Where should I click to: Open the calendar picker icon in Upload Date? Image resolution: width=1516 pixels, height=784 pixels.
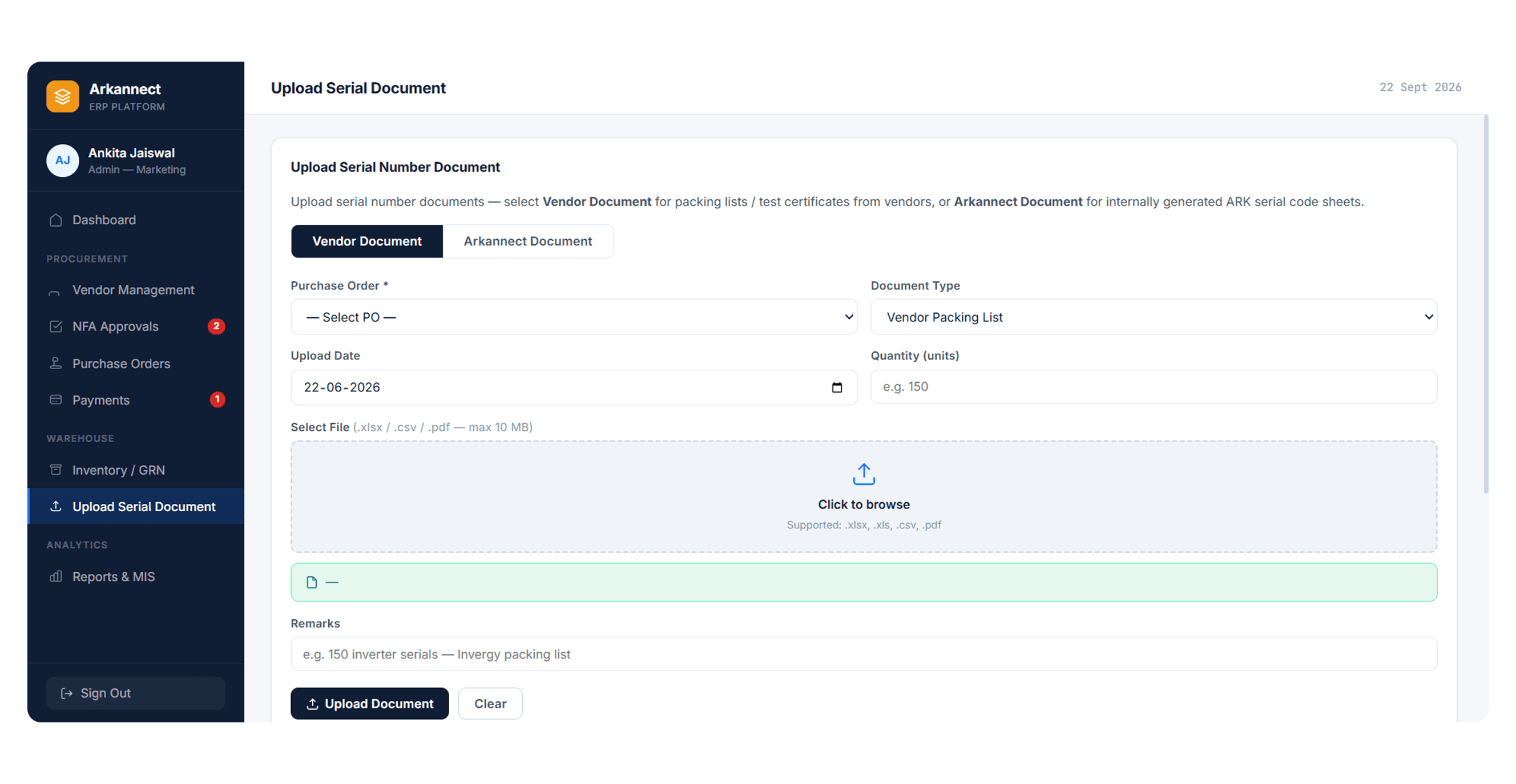coord(837,387)
